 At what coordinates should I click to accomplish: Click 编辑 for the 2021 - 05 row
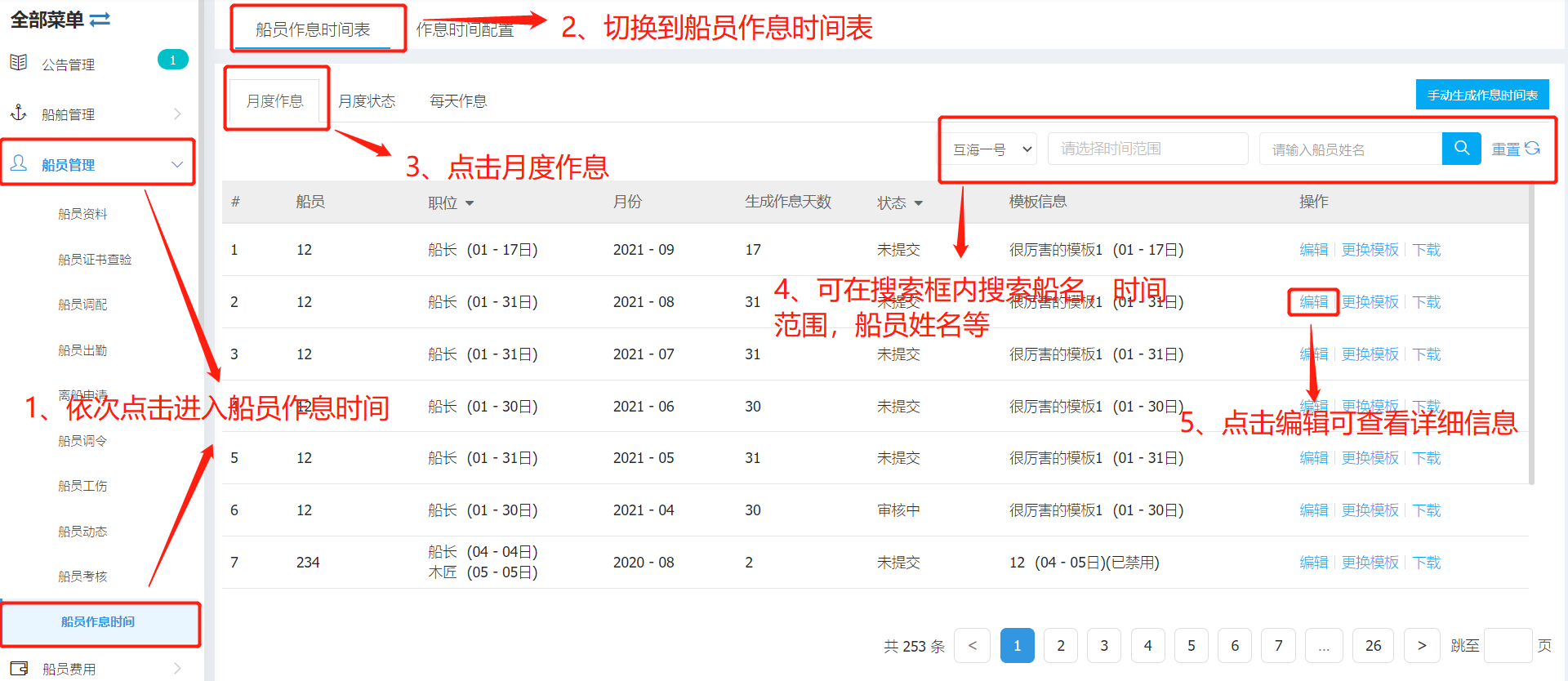1314,458
